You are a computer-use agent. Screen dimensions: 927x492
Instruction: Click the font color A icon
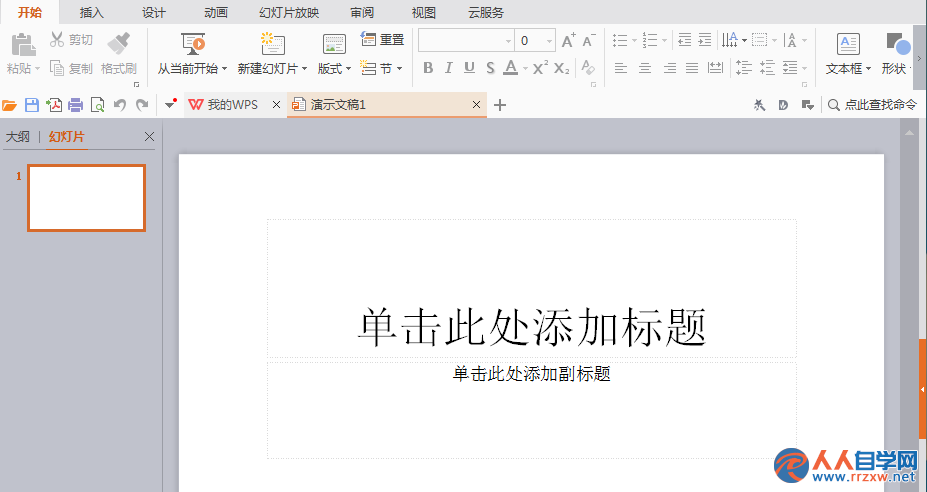point(511,68)
